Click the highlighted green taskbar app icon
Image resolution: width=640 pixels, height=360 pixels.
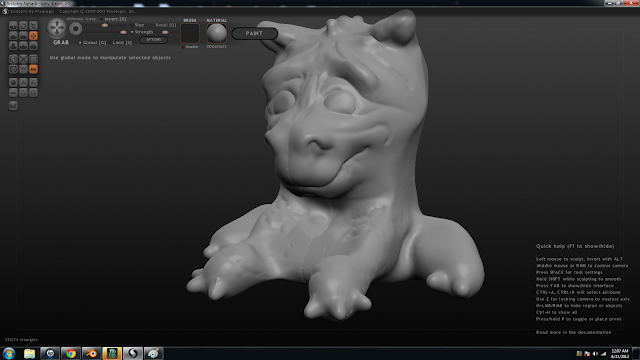tap(112, 353)
